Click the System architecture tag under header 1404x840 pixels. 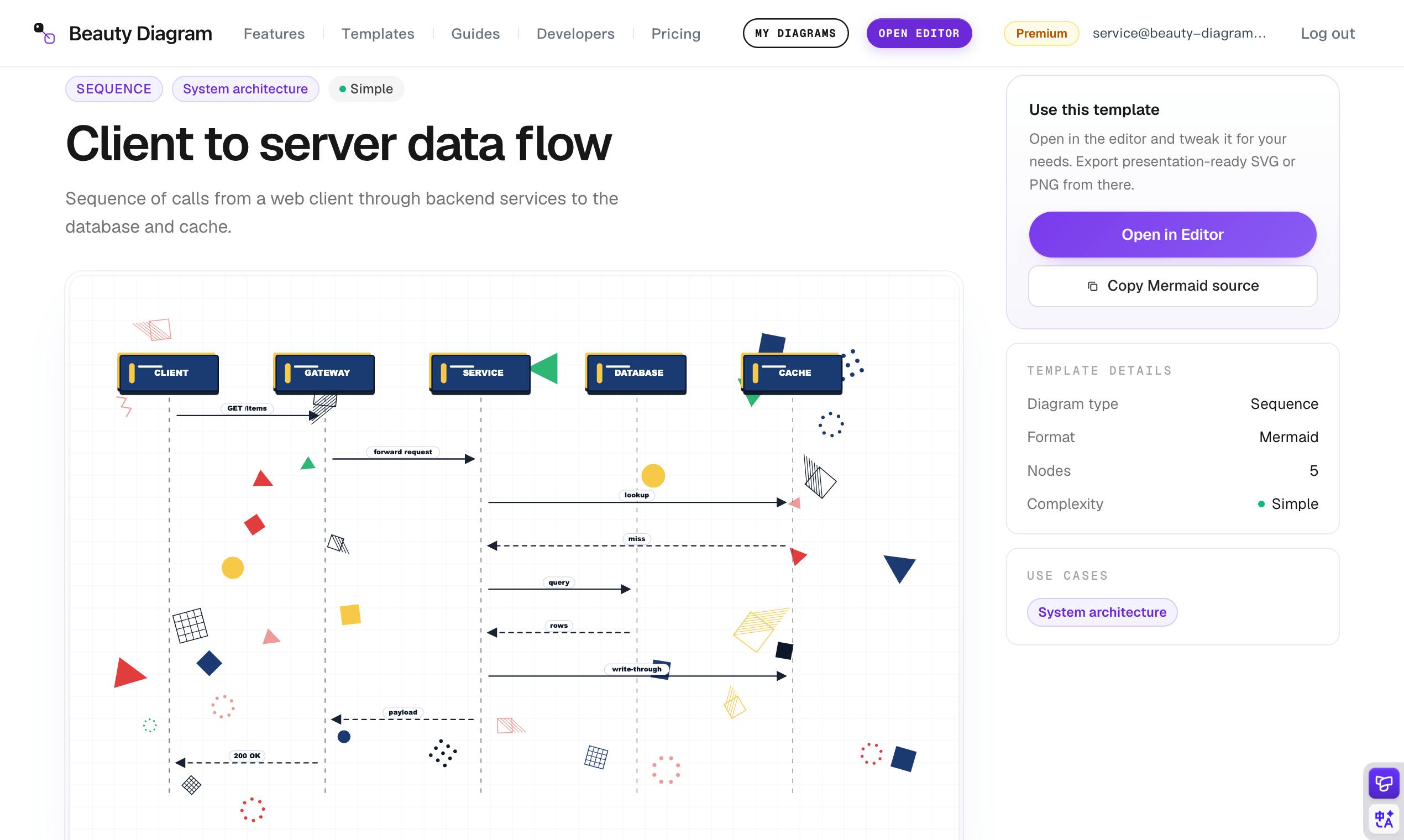[245, 89]
